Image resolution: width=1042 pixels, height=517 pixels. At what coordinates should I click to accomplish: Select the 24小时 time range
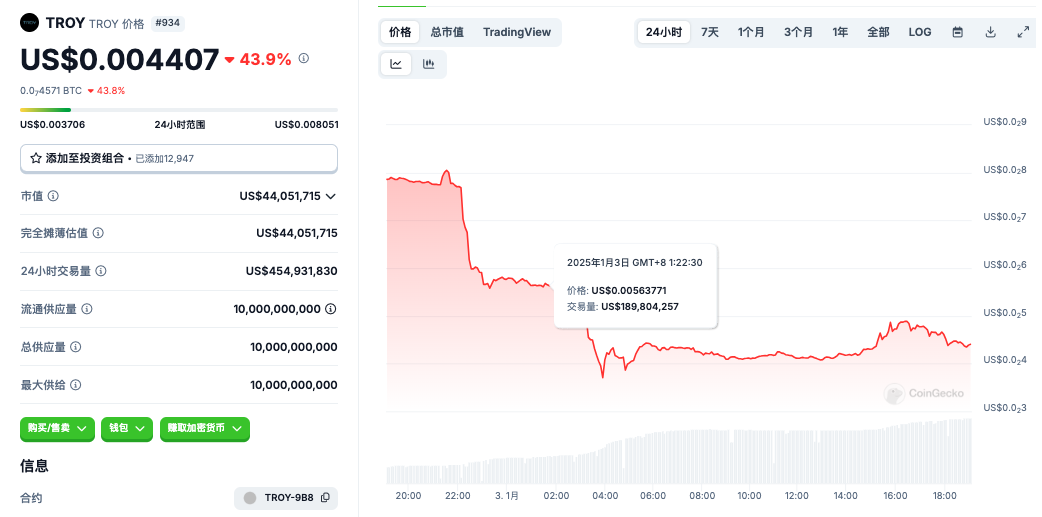[x=664, y=32]
